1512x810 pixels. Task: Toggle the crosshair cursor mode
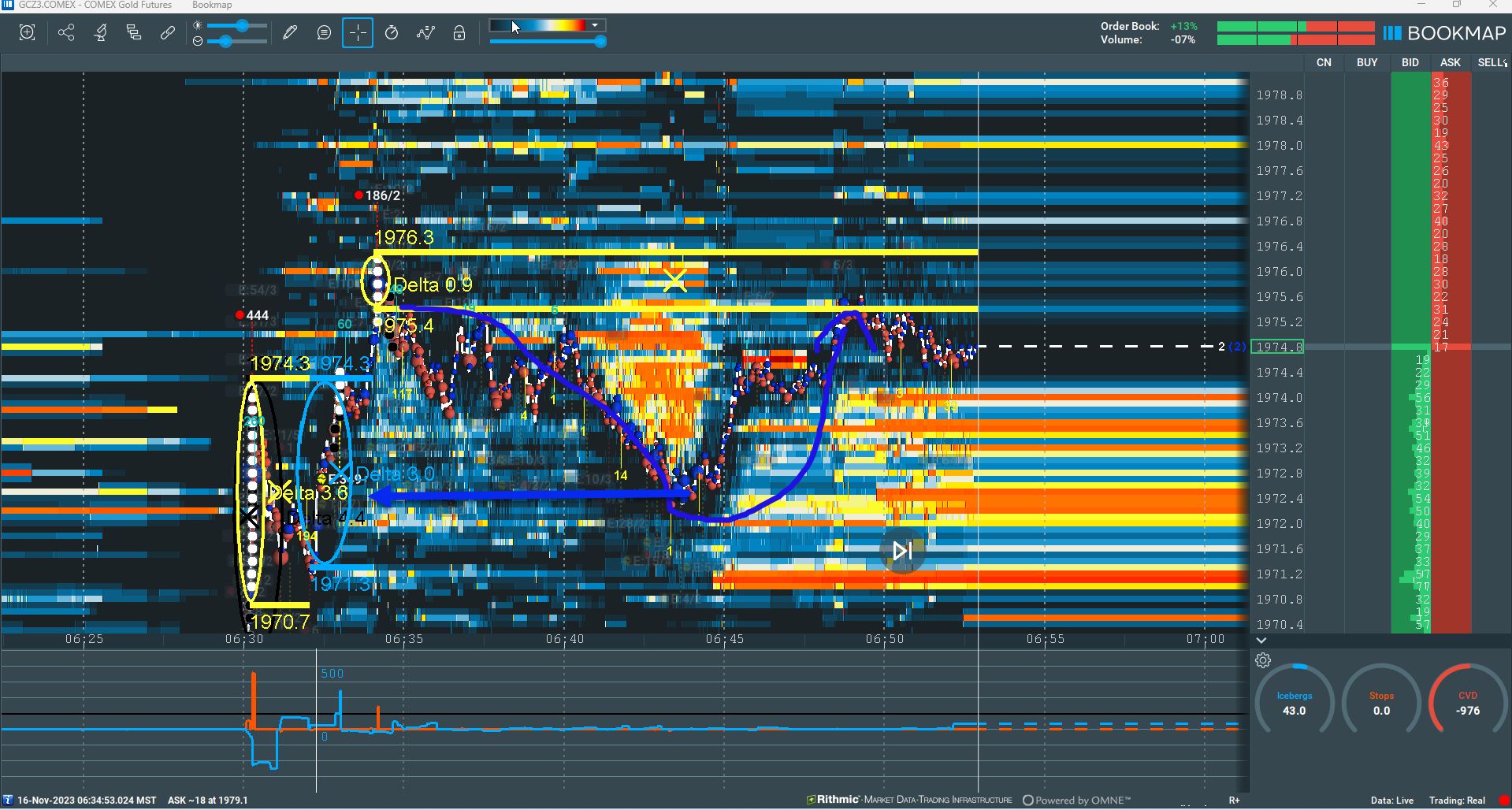coord(358,33)
